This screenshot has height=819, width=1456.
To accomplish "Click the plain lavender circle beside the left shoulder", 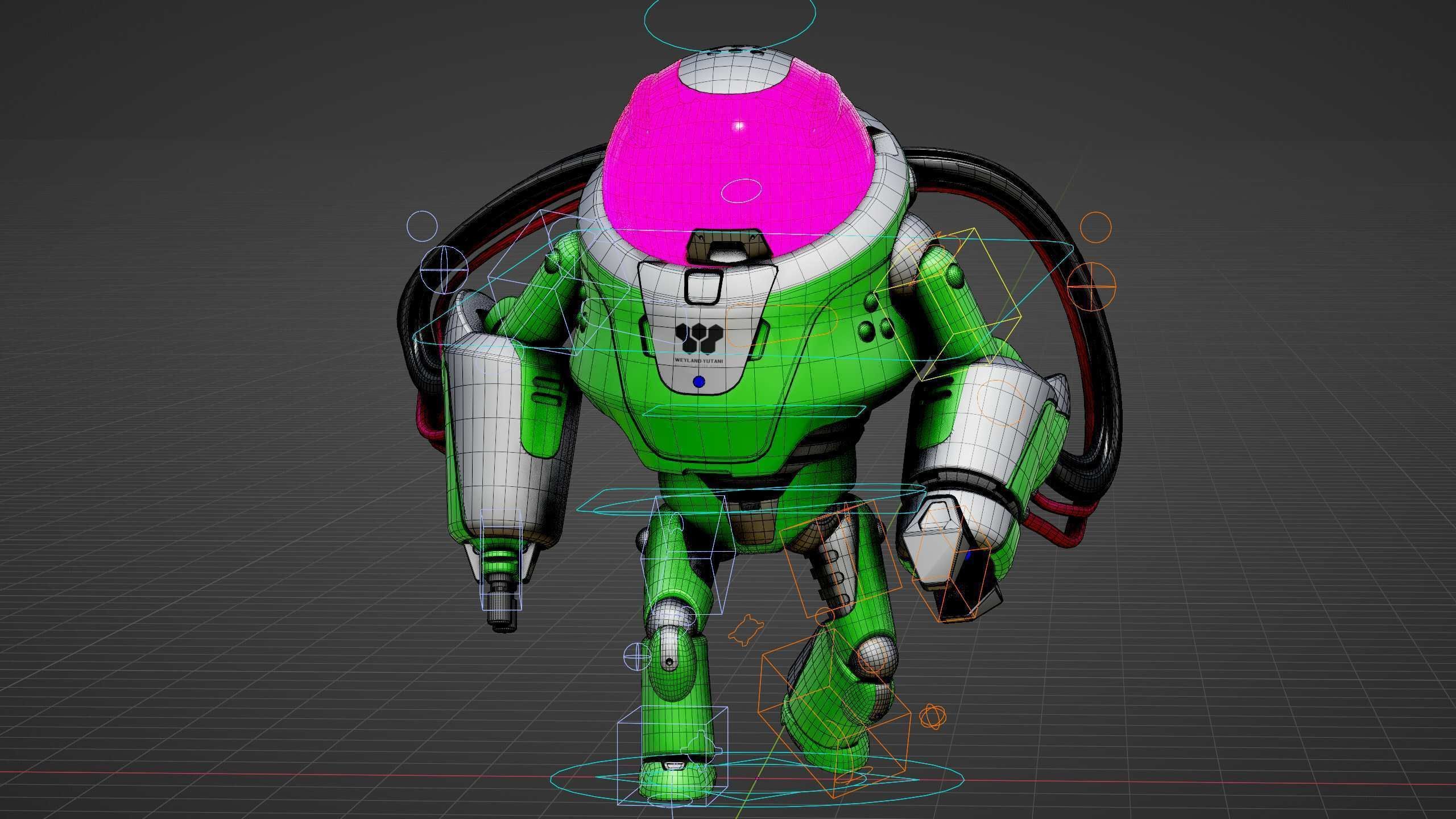I will 423,226.
